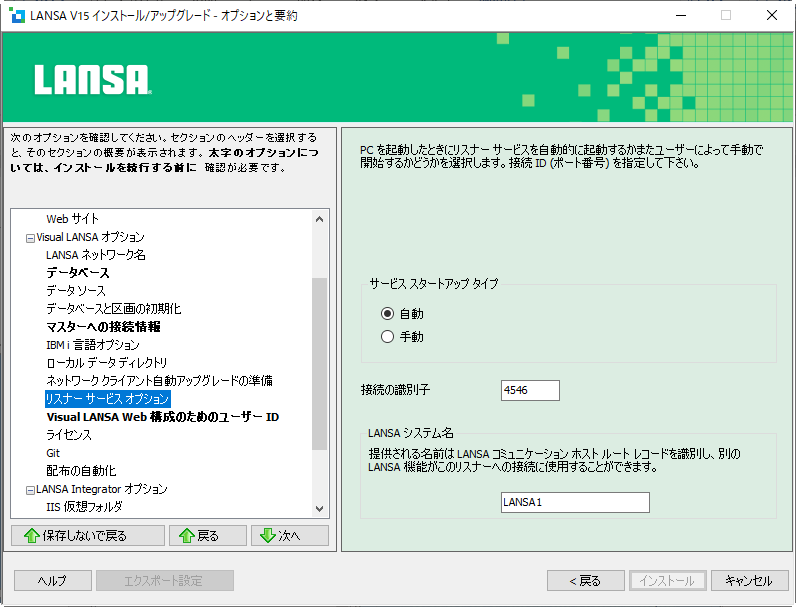The image size is (796, 607).
Task: Open the ヘルプ button
Action: point(53,581)
